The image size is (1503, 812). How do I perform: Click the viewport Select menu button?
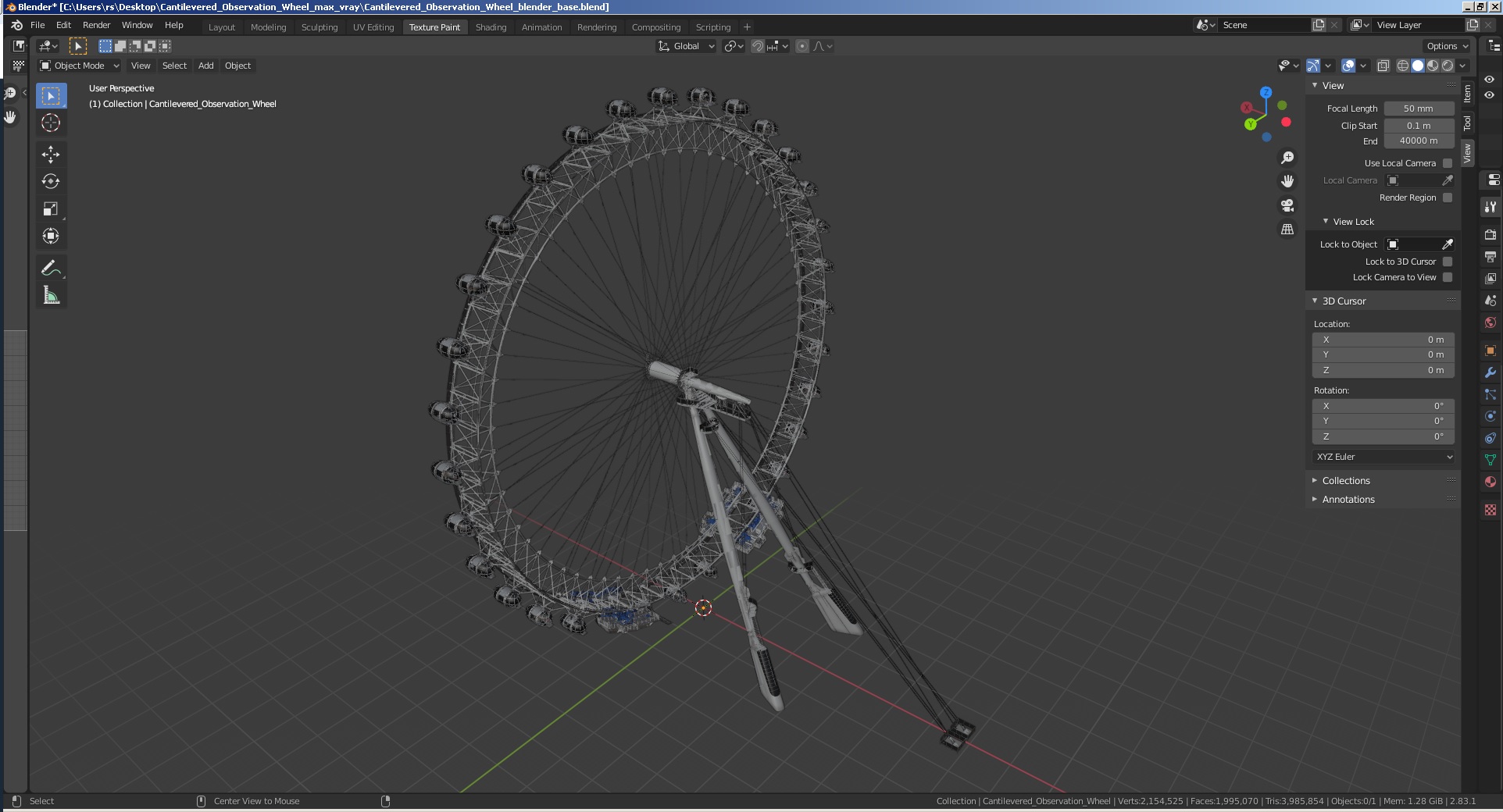[174, 66]
